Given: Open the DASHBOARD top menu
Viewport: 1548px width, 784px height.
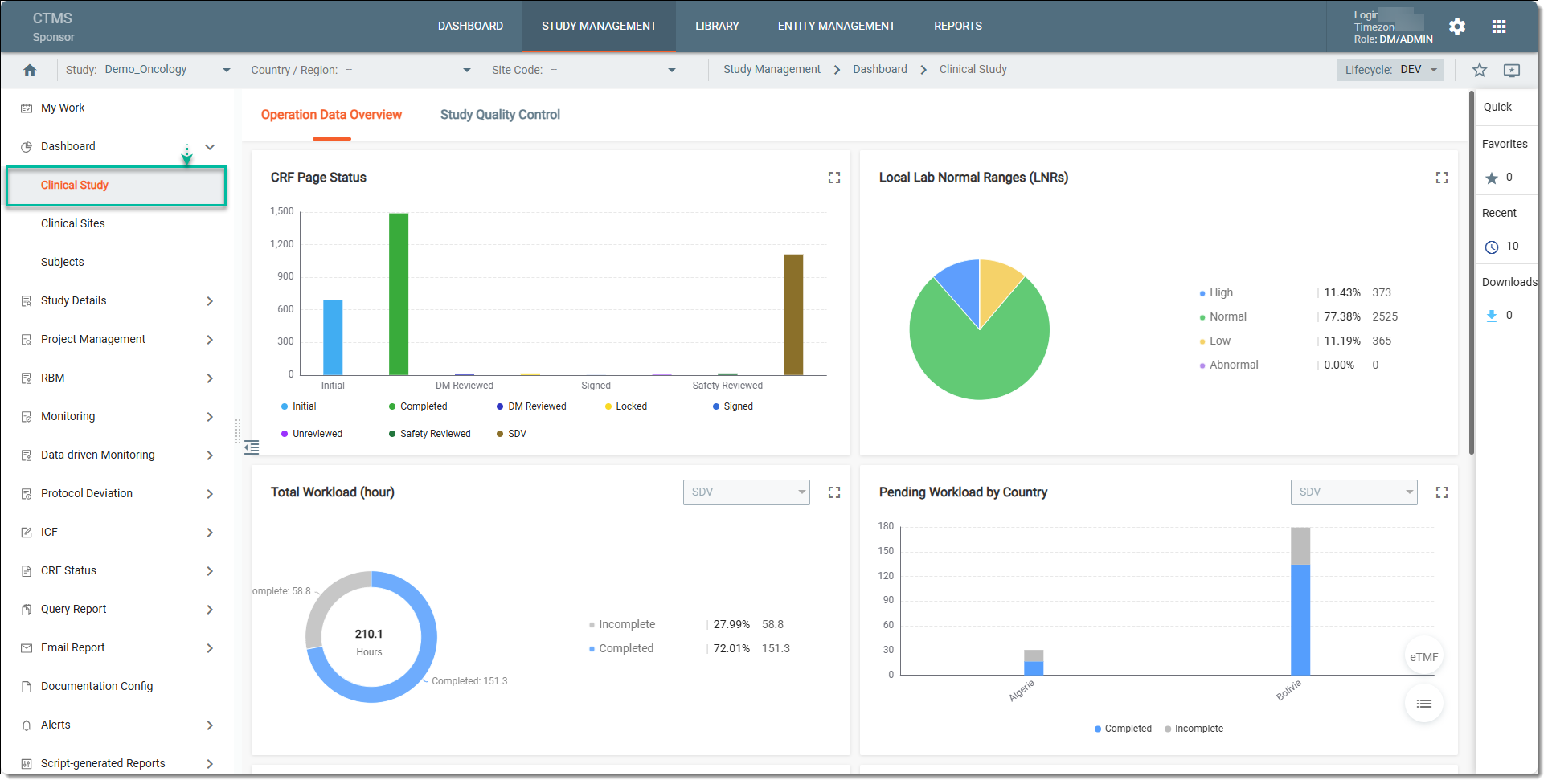Looking at the screenshot, I should pos(472,27).
